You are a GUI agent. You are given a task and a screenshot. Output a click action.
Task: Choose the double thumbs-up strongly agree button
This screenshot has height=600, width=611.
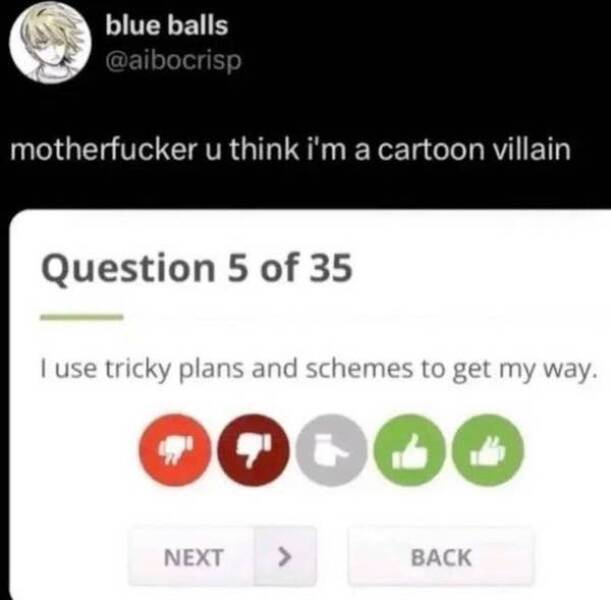coord(488,450)
